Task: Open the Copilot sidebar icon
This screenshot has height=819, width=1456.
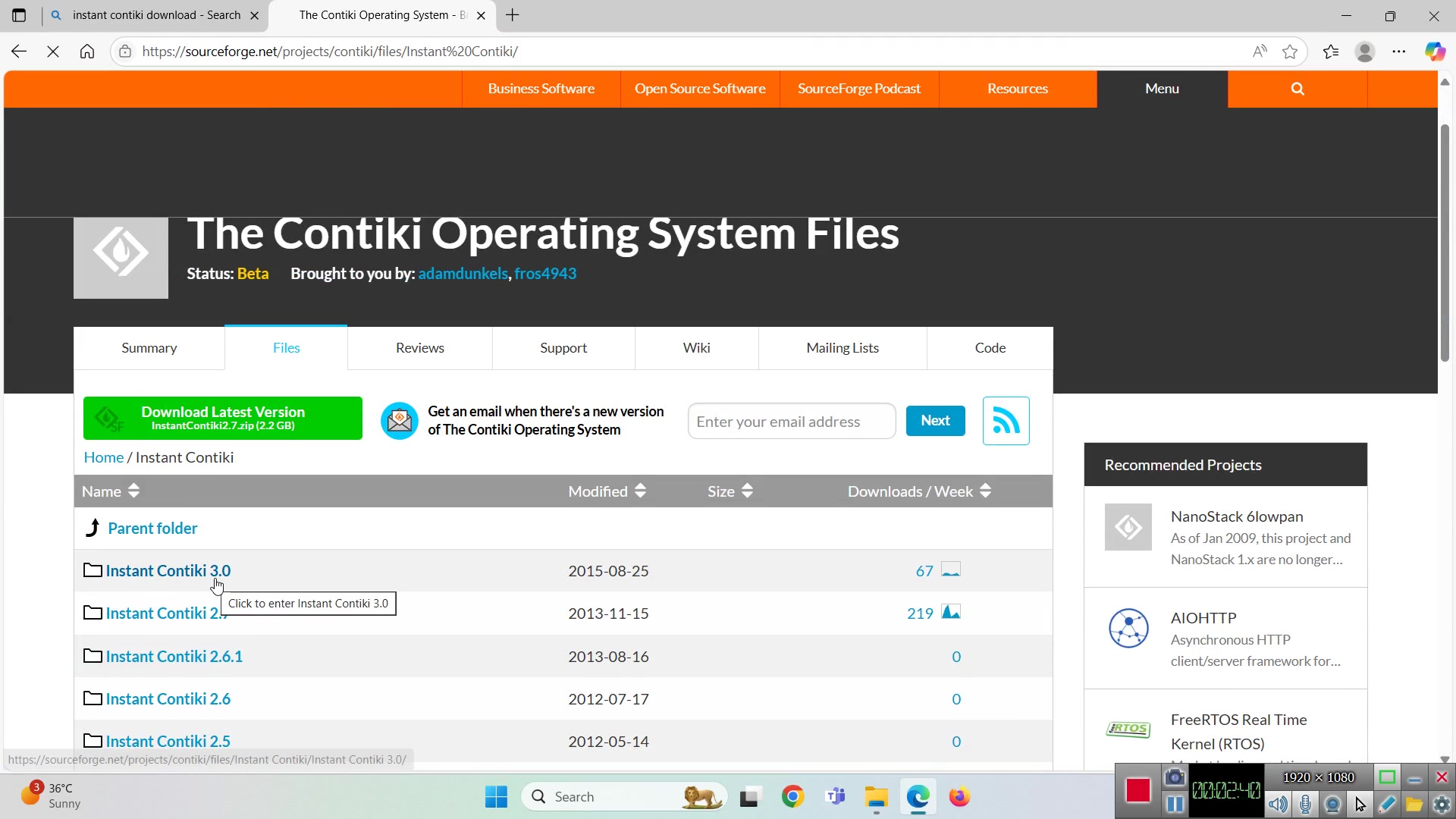Action: click(1434, 52)
